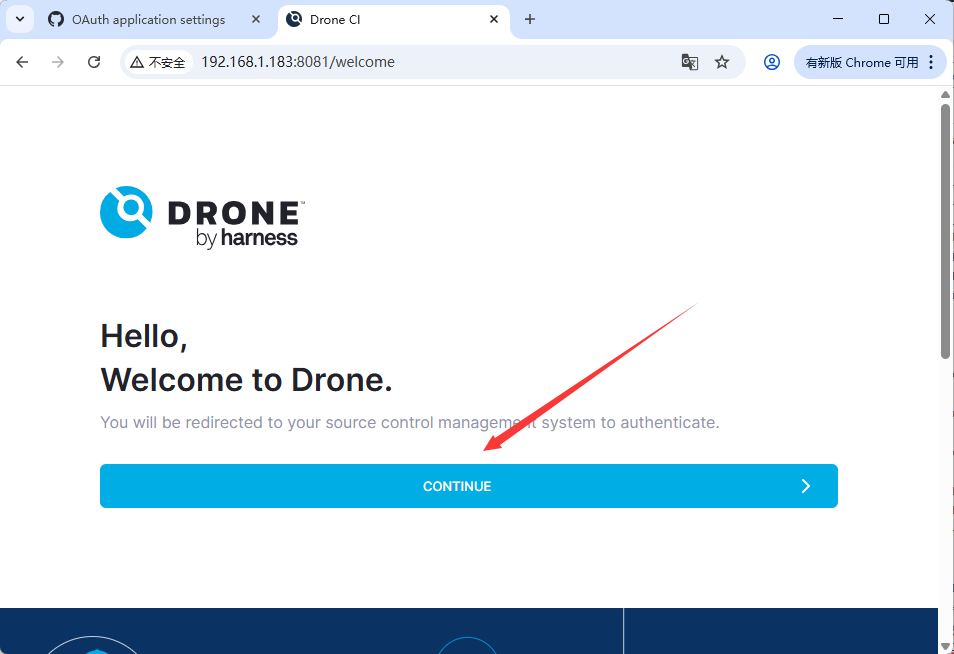Close the OAuth application settings tab

[256, 19]
